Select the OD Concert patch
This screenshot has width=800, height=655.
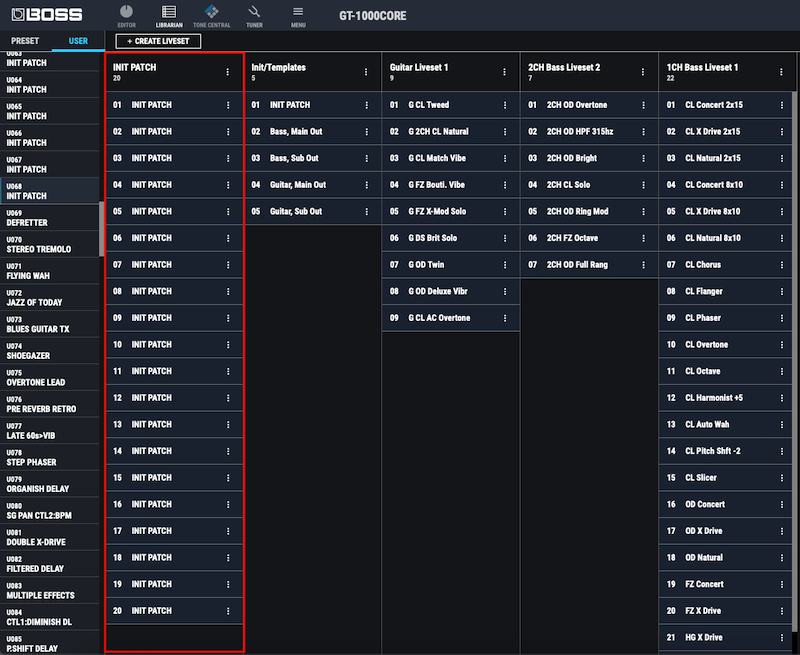tap(726, 505)
